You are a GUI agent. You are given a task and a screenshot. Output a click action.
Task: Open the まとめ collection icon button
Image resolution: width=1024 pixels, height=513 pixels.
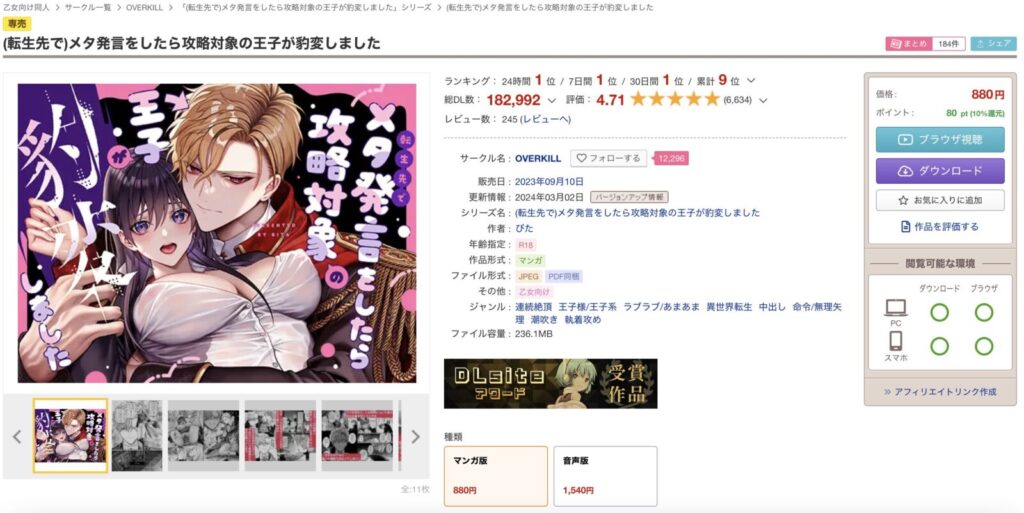[x=908, y=44]
